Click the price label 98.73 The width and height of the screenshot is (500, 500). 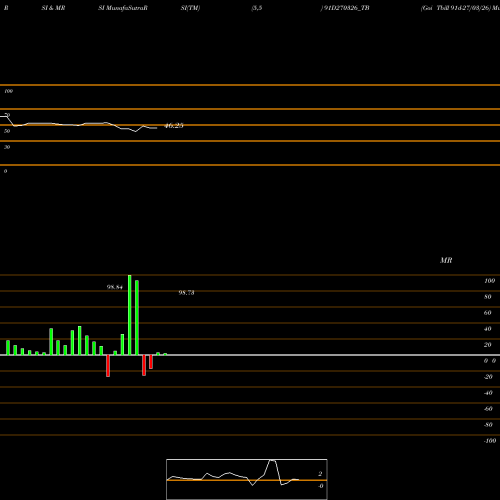(186, 293)
